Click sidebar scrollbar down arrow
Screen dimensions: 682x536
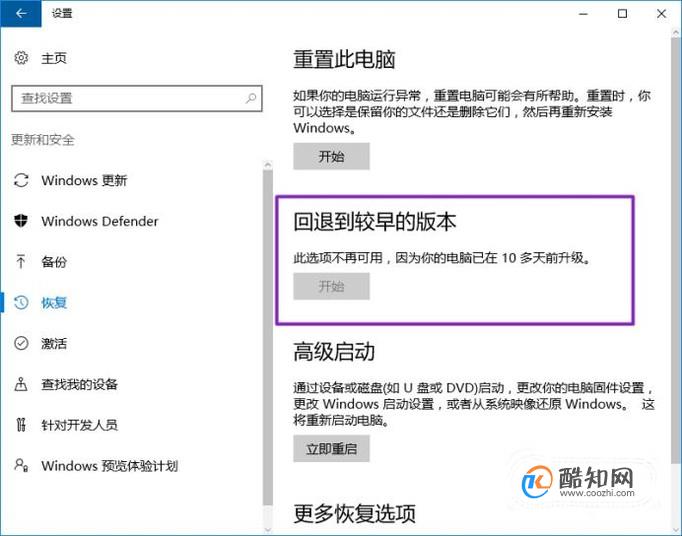[x=268, y=529]
